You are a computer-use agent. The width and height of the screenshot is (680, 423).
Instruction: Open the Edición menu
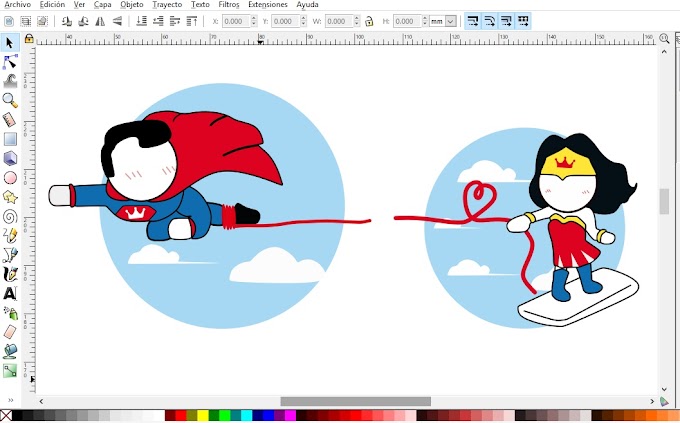tap(52, 5)
